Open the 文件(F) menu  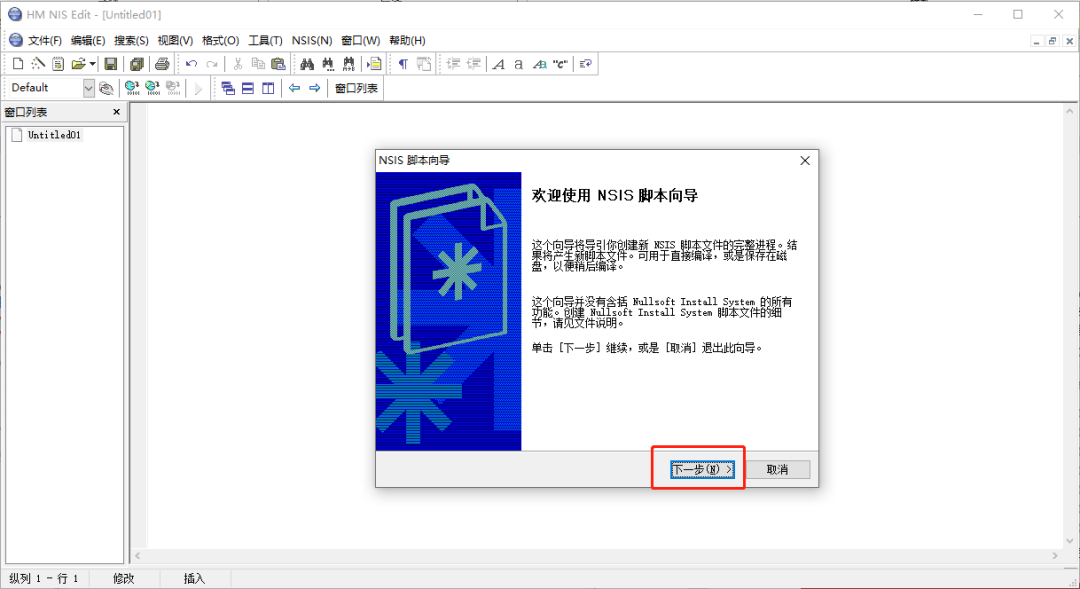pos(45,40)
